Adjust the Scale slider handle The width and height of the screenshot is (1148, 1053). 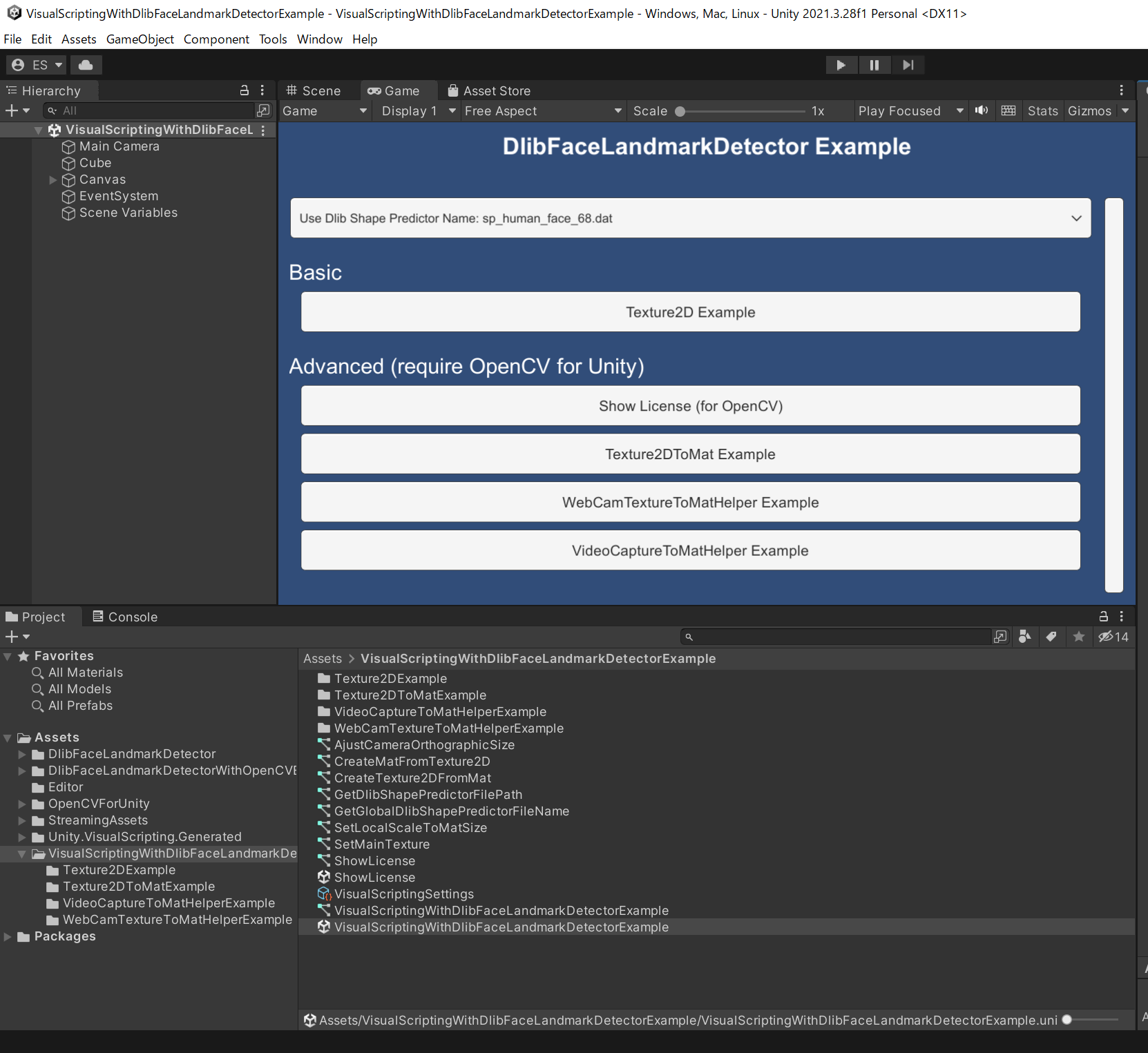click(x=680, y=111)
